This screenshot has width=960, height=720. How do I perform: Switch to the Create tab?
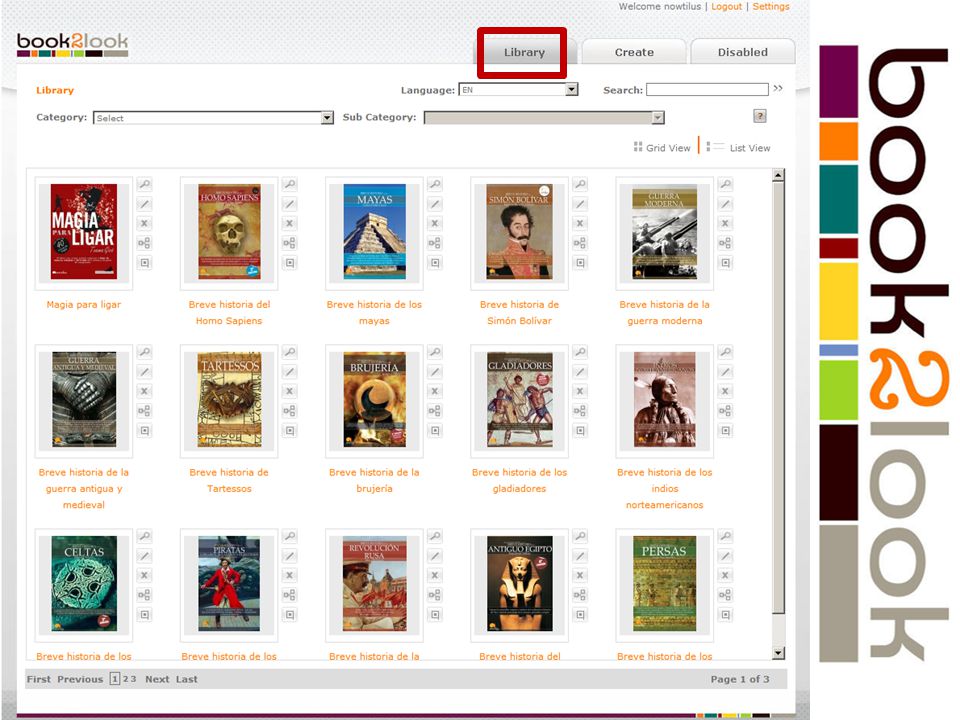634,52
